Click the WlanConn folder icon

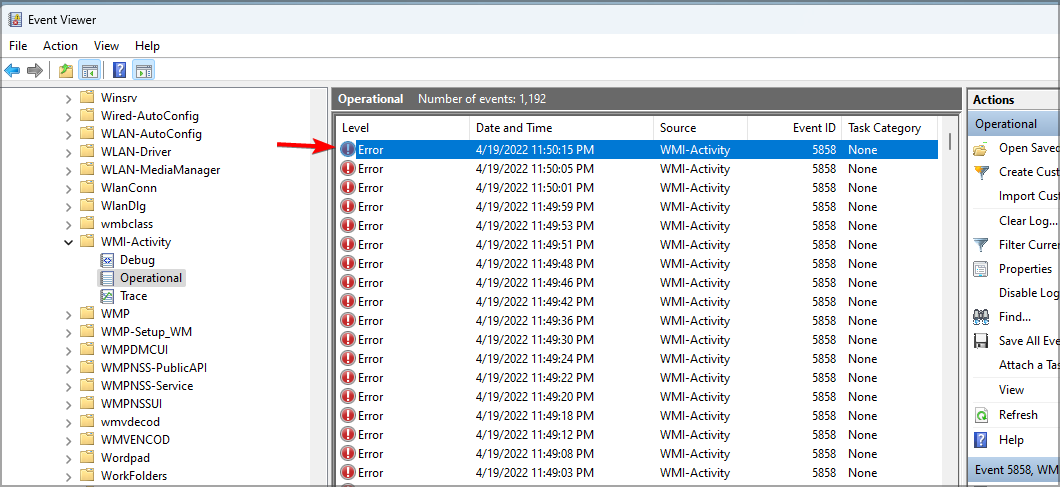tap(87, 187)
